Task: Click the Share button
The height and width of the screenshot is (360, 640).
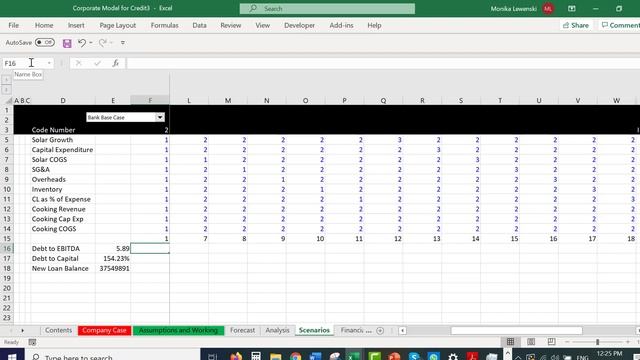Action: tap(576, 25)
